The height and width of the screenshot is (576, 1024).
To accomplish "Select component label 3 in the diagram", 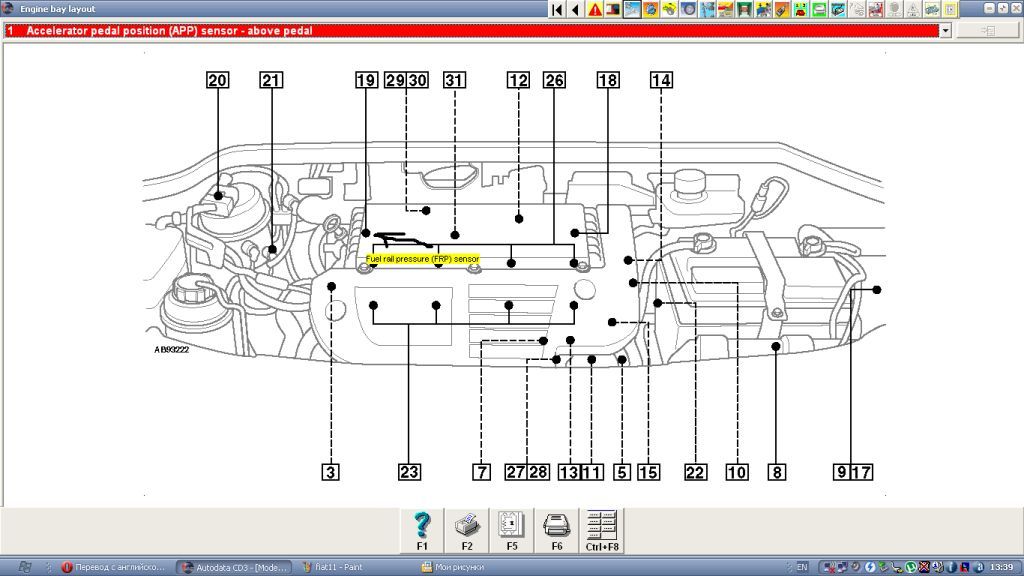I will point(331,472).
